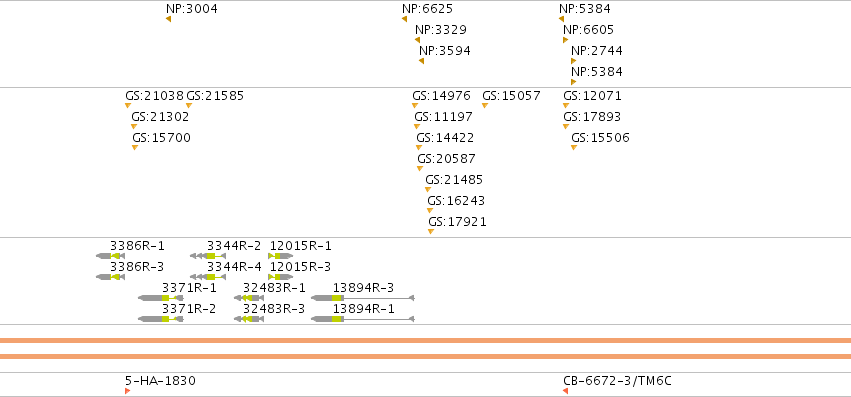This screenshot has height=397, width=851.
Task: Click the GS:15506 insertion marker
Action: tap(574, 148)
